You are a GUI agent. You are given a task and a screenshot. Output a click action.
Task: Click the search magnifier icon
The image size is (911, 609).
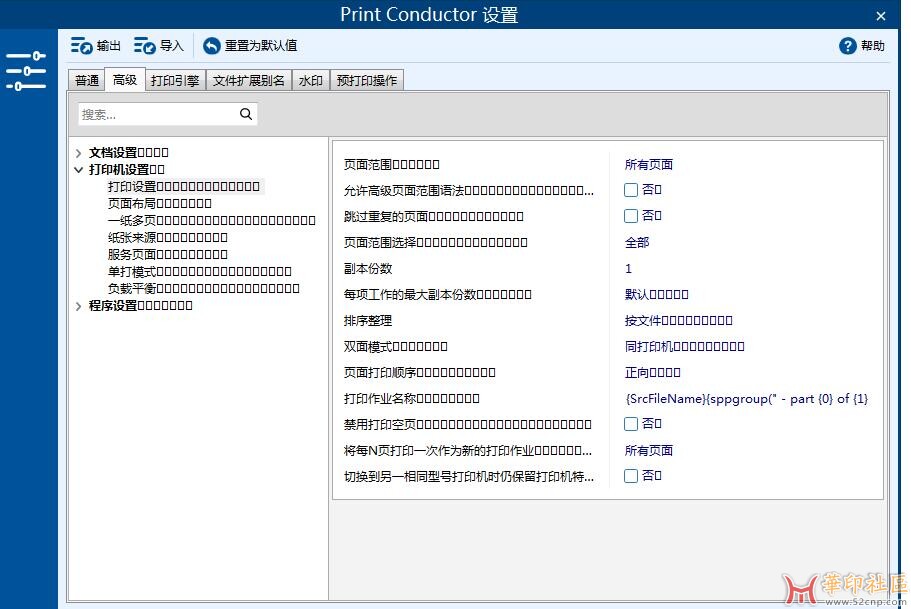246,114
